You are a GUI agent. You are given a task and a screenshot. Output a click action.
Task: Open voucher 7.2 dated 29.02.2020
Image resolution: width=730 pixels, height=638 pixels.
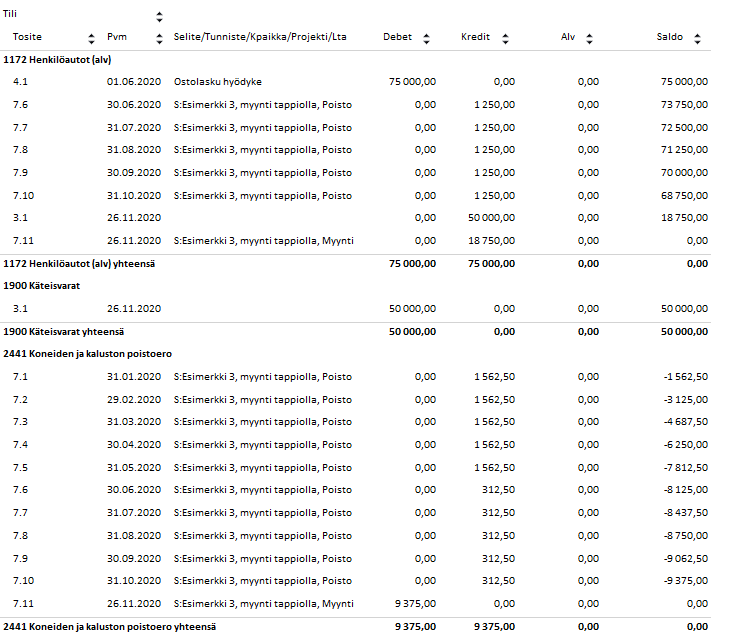tap(20, 400)
